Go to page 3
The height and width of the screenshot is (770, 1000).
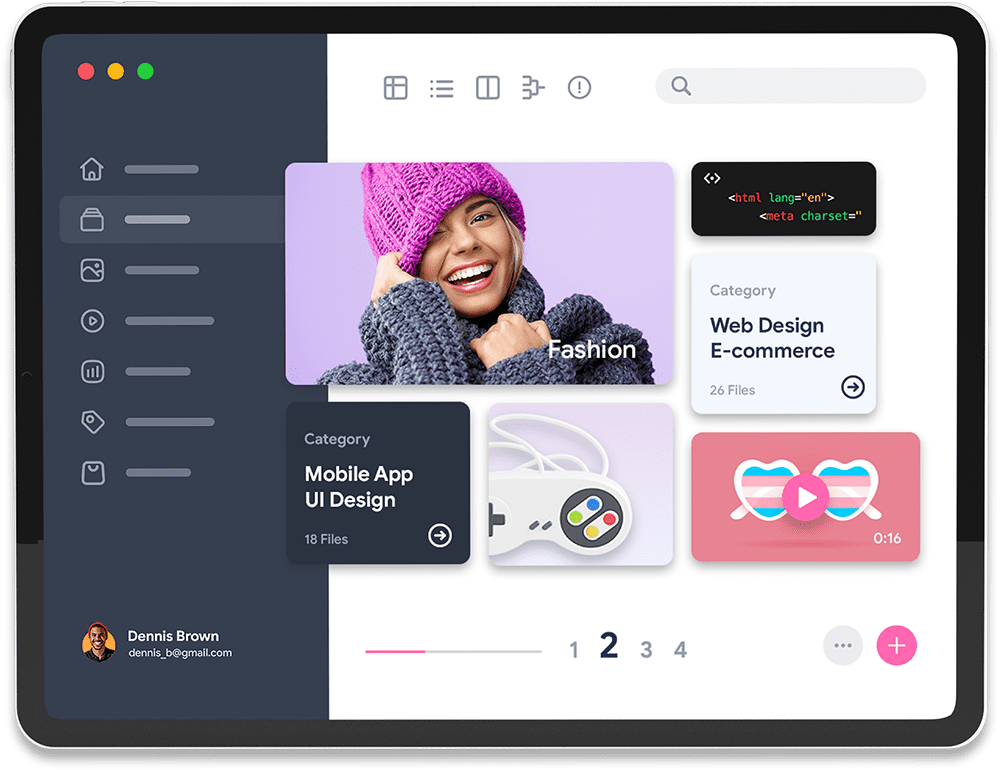pyautogui.click(x=646, y=650)
